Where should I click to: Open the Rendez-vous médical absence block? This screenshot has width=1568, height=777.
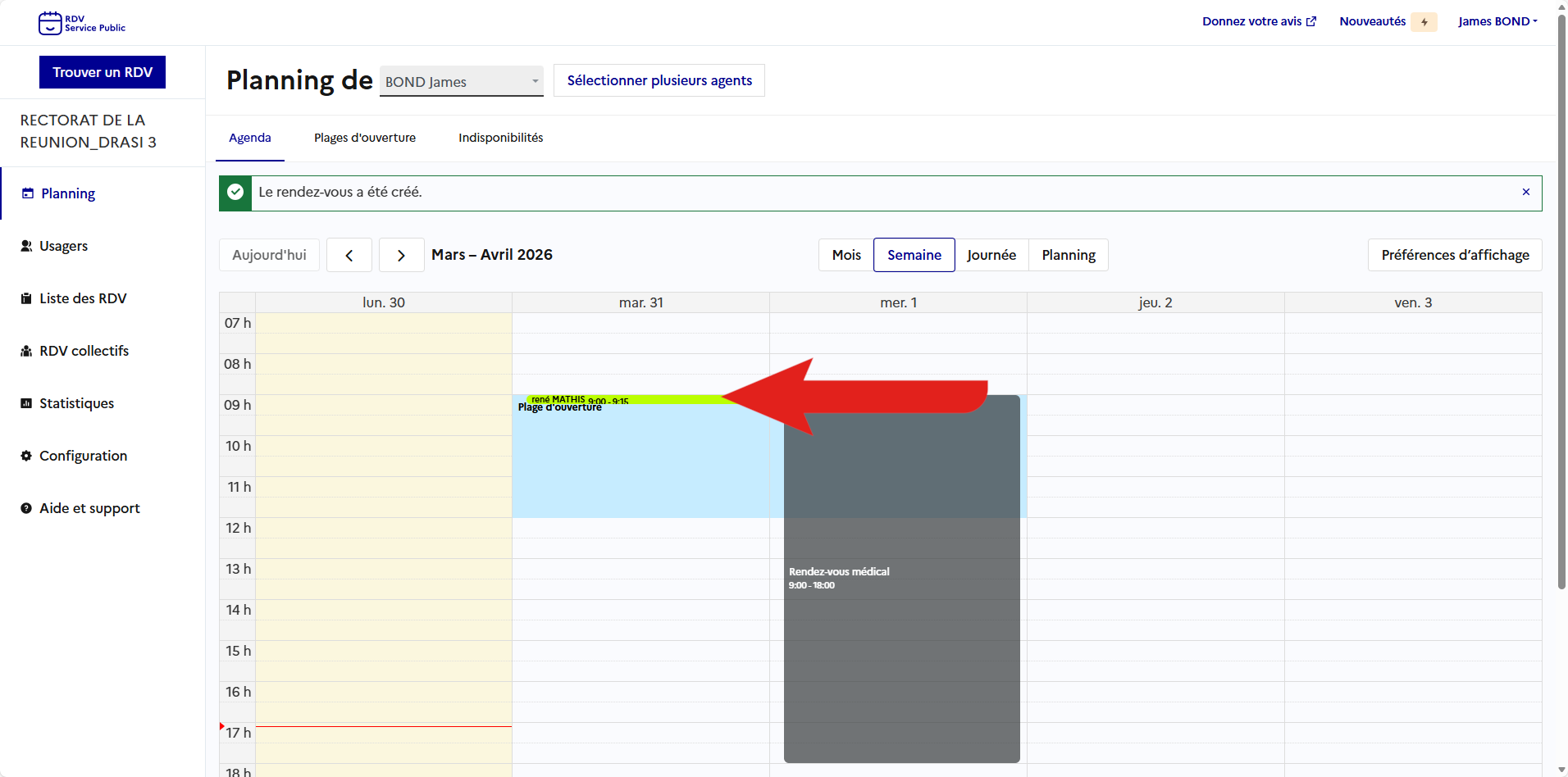902,579
